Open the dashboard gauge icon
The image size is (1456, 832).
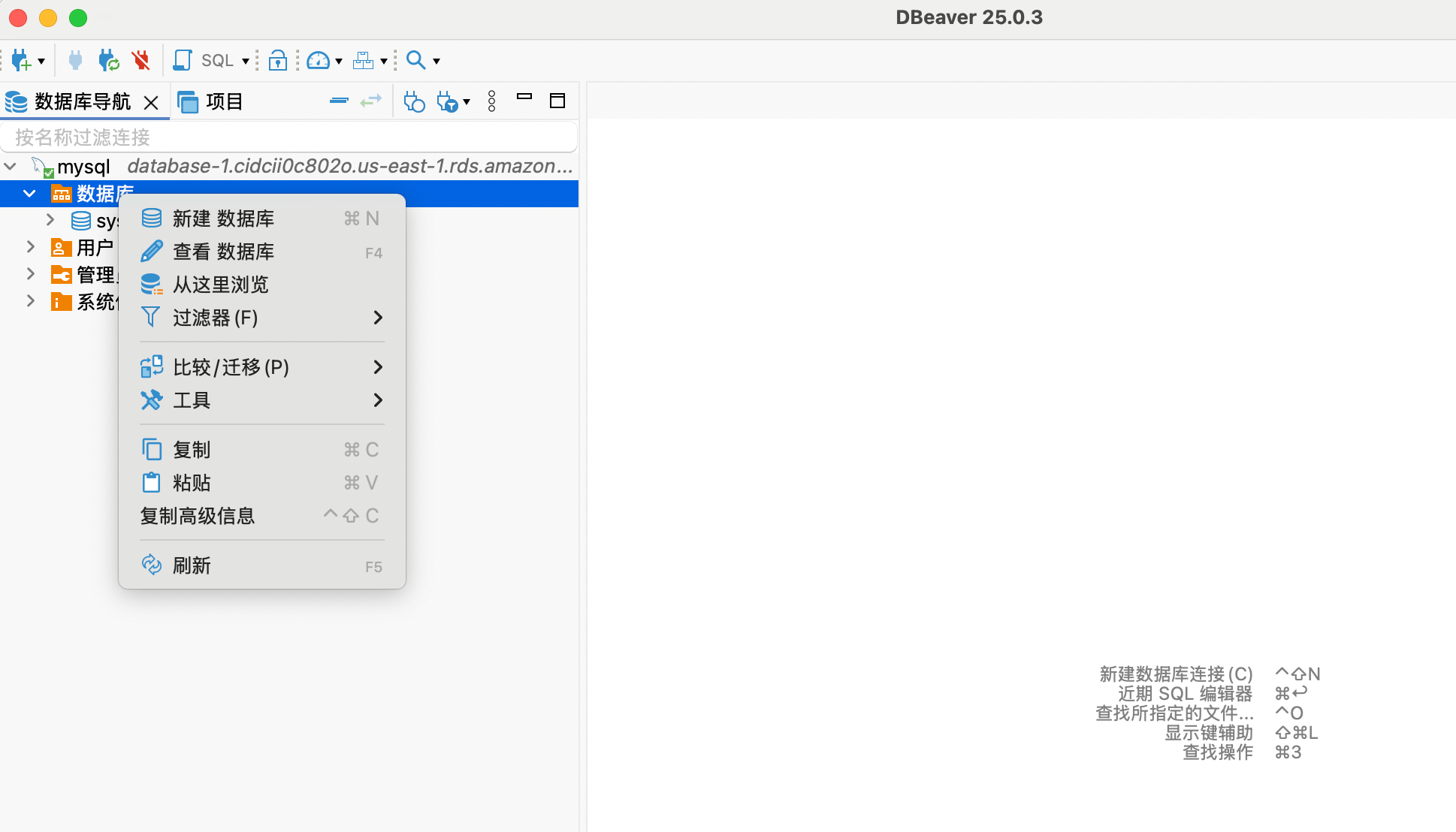[x=318, y=60]
